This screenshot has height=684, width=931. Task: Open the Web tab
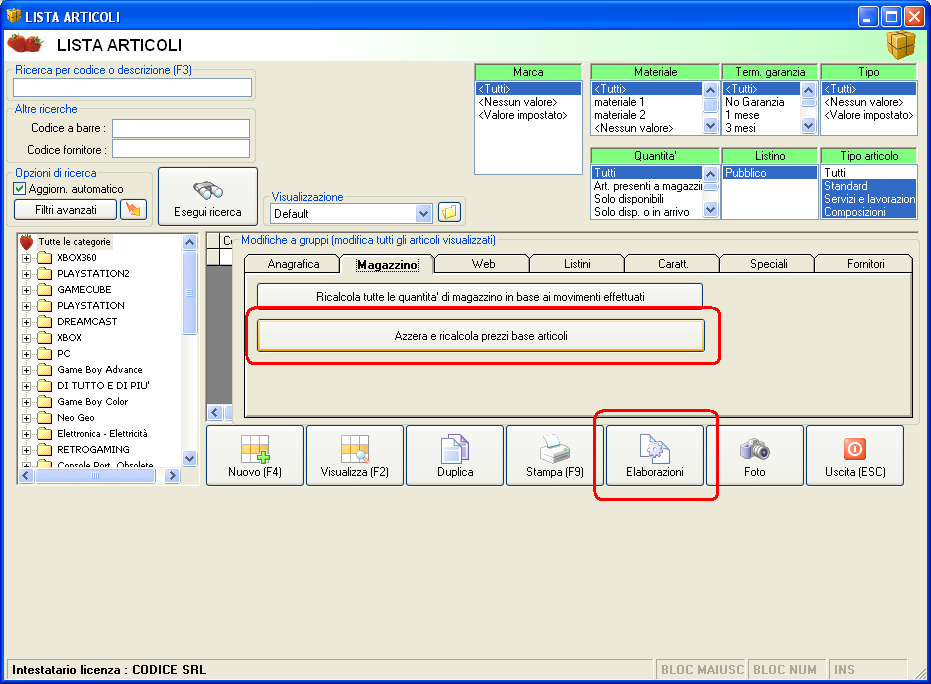(x=483, y=264)
